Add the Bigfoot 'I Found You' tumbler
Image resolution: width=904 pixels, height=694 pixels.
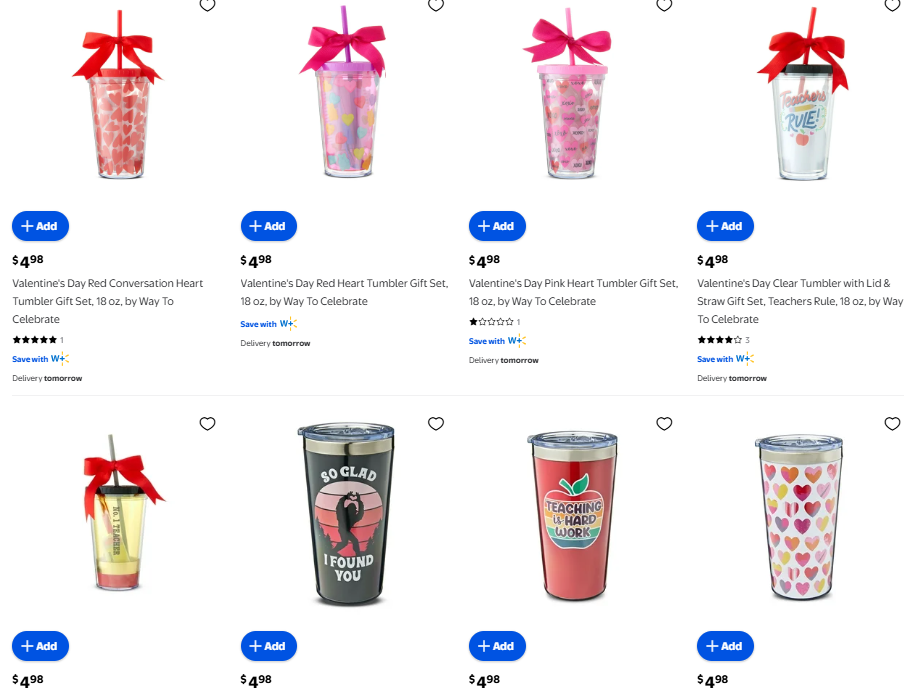tap(269, 646)
